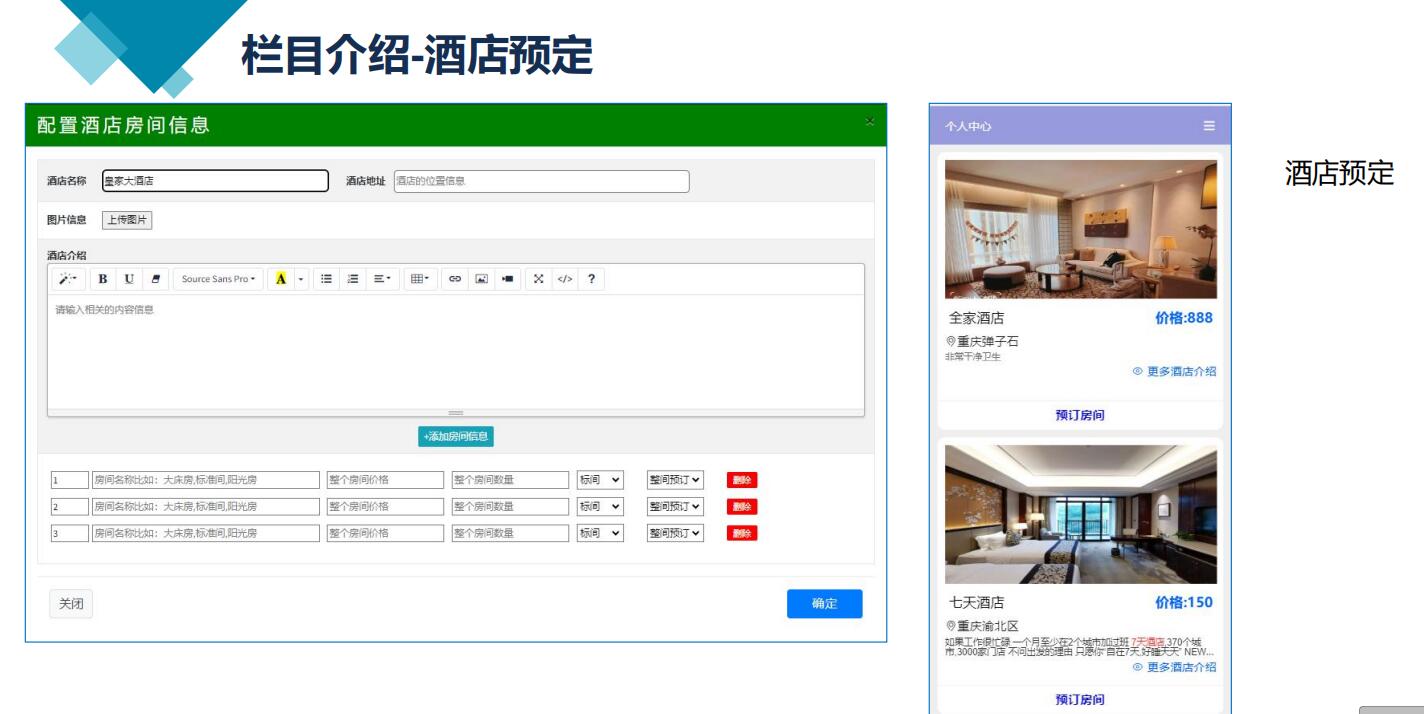
Task: Apply the yellow highlight text color
Action: coord(281,279)
